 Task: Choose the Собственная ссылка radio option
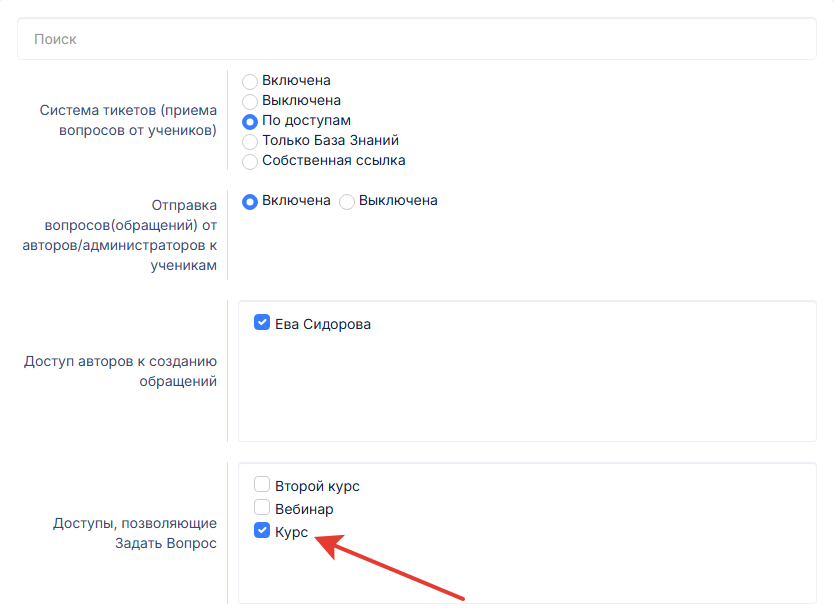[x=249, y=161]
